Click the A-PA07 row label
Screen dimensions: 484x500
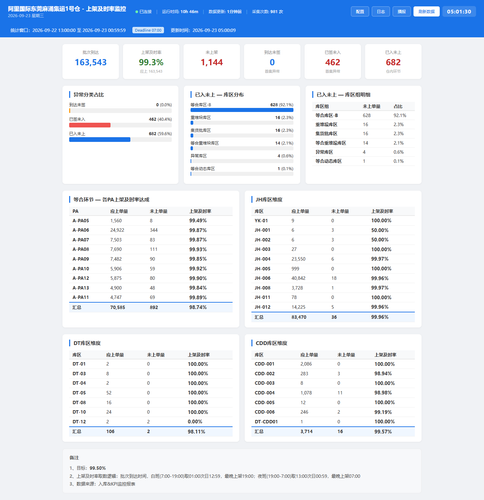81,240
